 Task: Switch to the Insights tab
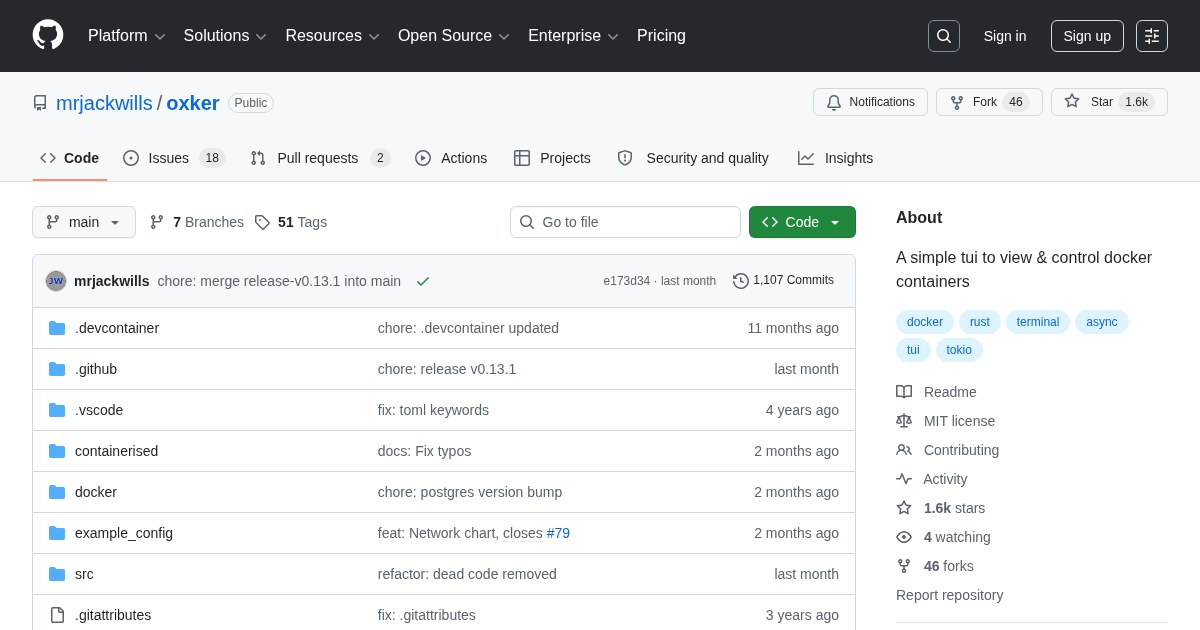pyautogui.click(x=835, y=158)
